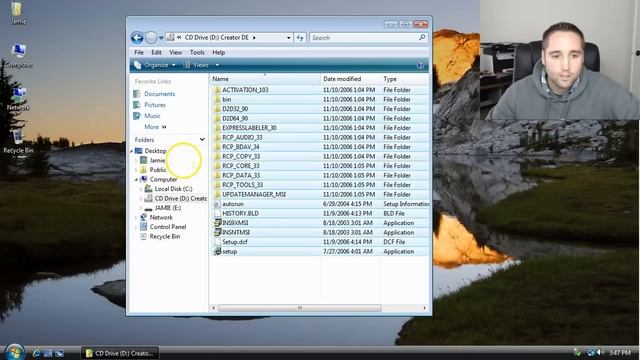The height and width of the screenshot is (360, 640).
Task: Select the EXPRESSLABELER_30 folder icon
Action: 217,128
